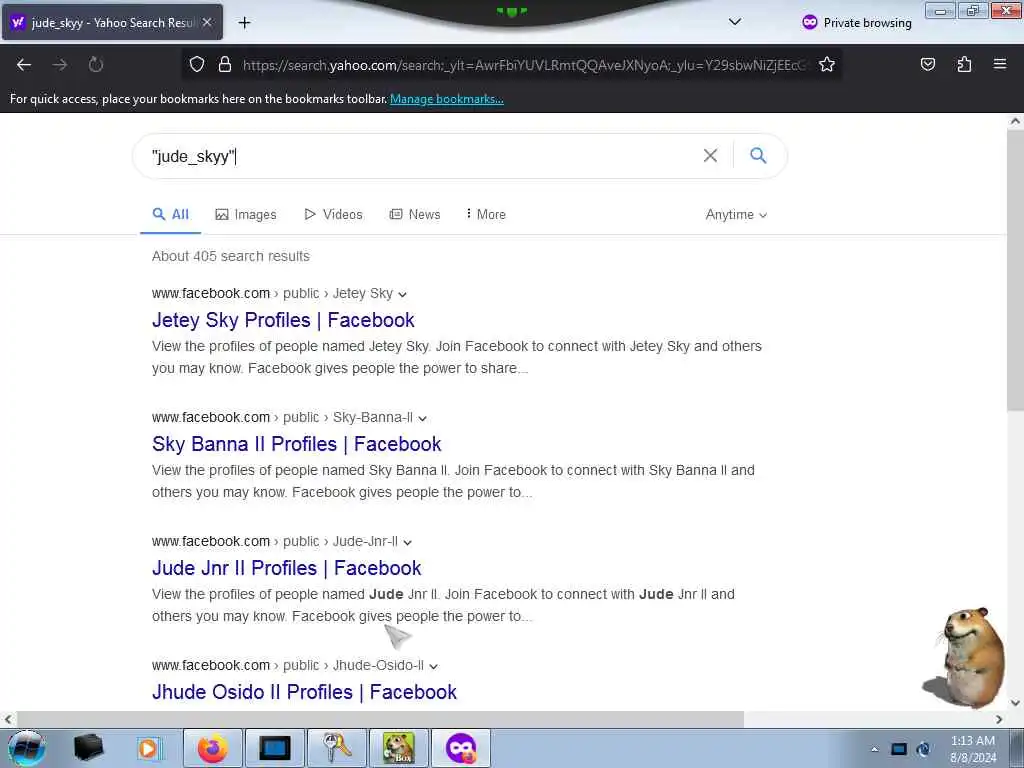Click the horizontal scrollbar thumb

point(380,719)
